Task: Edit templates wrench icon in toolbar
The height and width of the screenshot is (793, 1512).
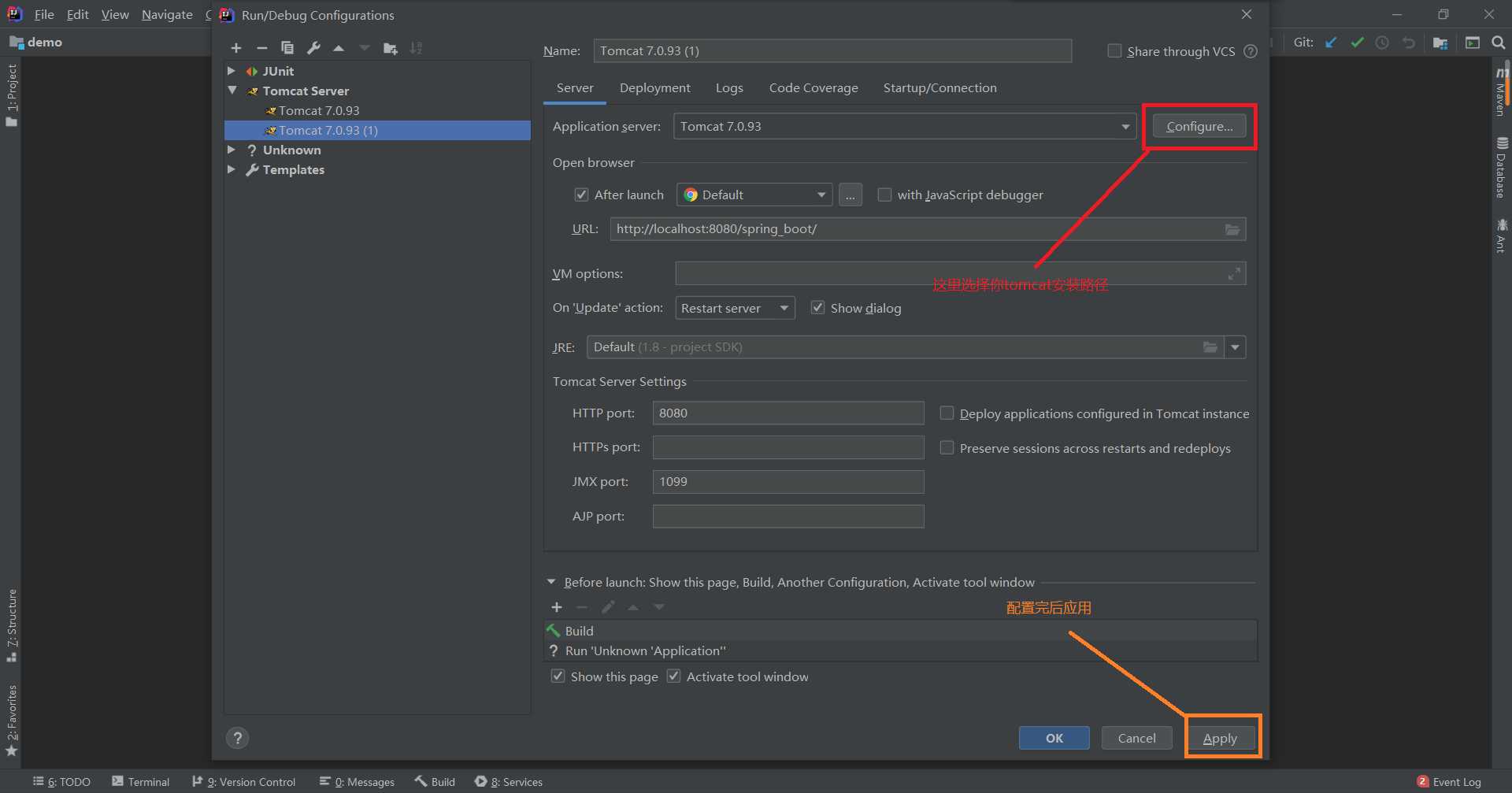Action: [313, 48]
